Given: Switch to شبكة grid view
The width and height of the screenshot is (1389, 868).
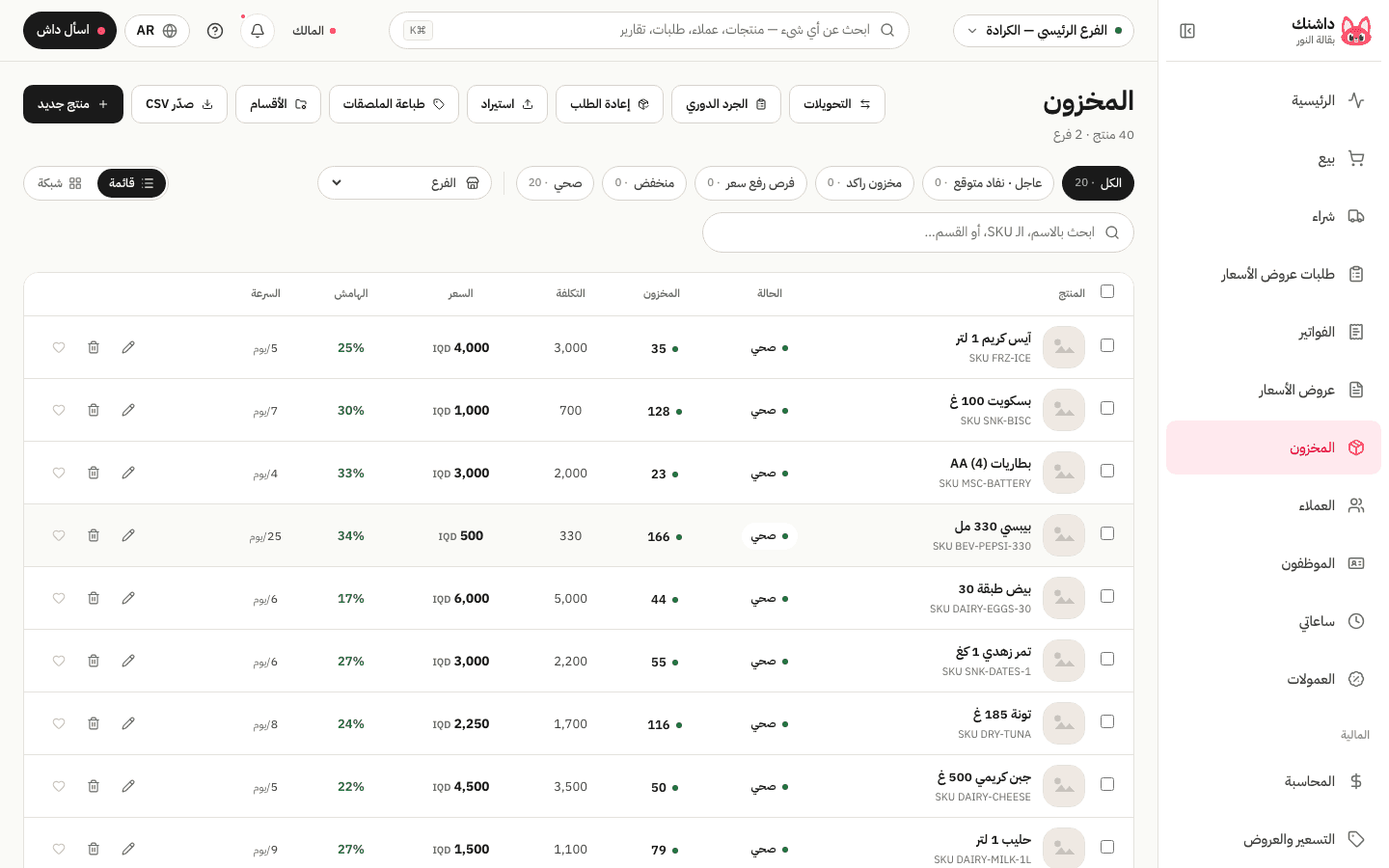Looking at the screenshot, I should point(60,183).
